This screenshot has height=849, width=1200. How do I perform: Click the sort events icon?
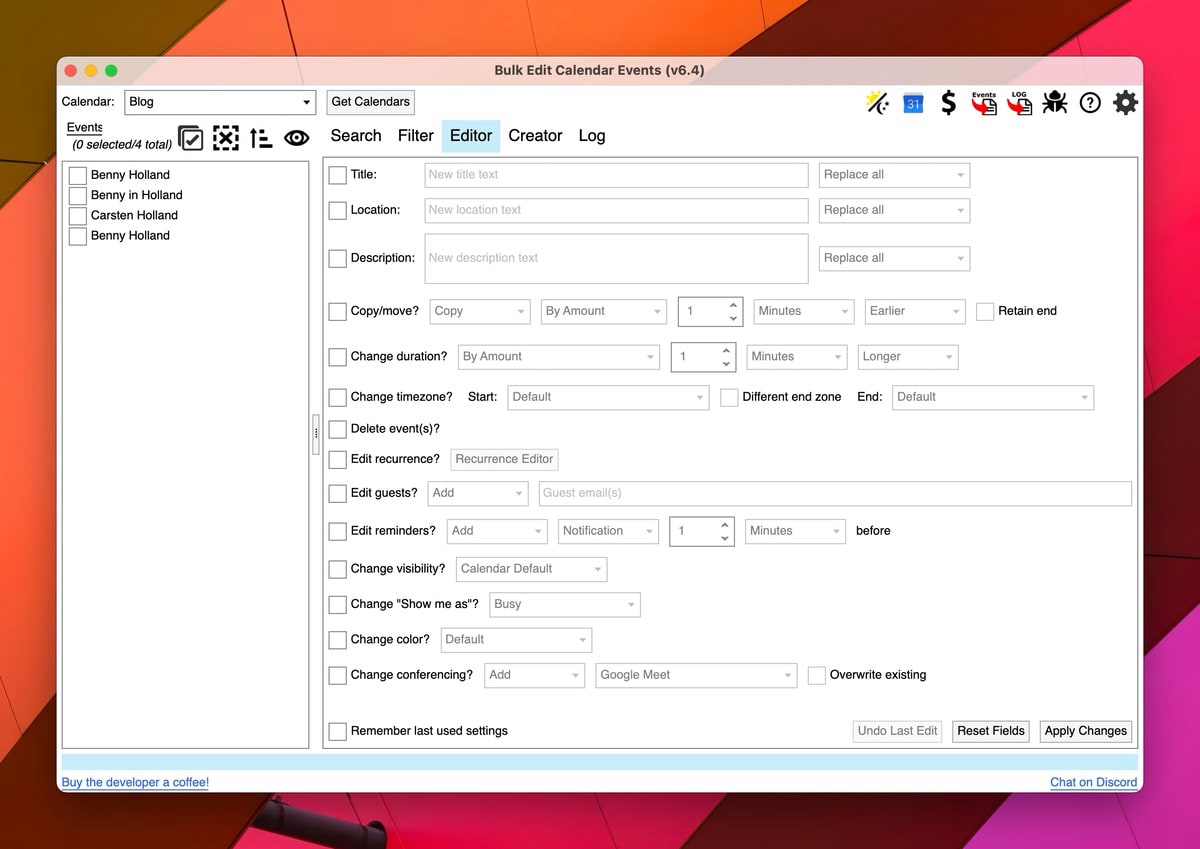coord(261,138)
